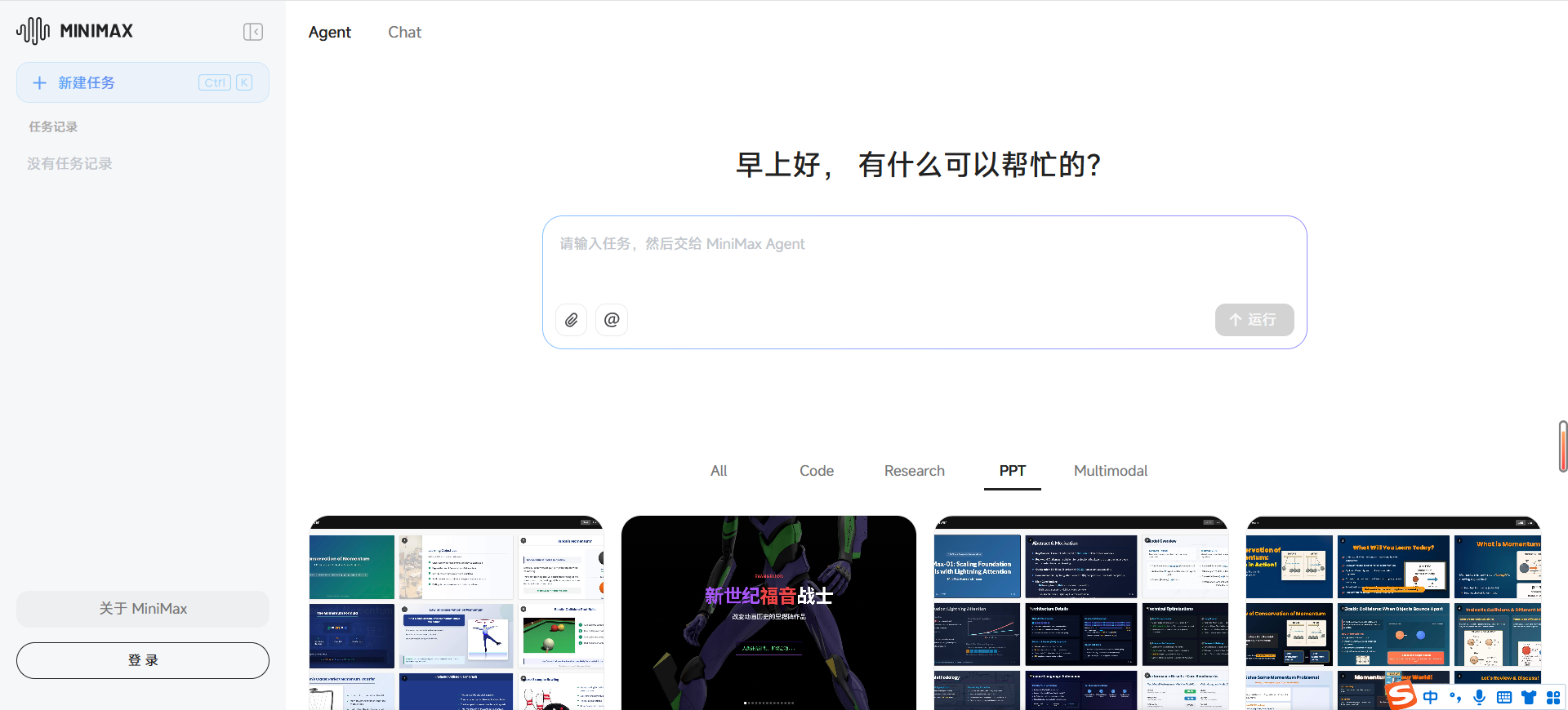Viewport: 1568px width, 710px height.
Task: Click the page vertical scrollbar handle
Action: pyautogui.click(x=1563, y=446)
